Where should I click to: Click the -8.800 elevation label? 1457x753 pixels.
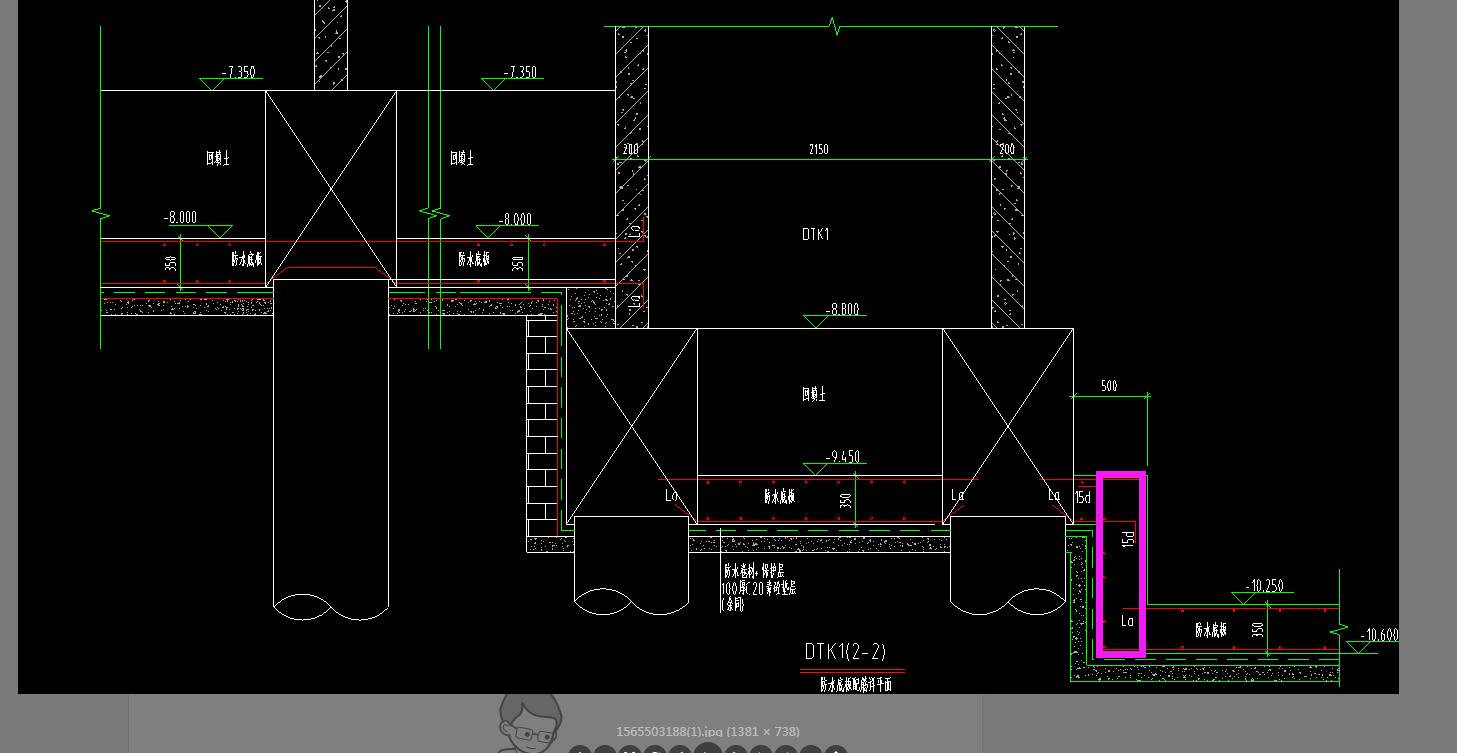pos(843,310)
